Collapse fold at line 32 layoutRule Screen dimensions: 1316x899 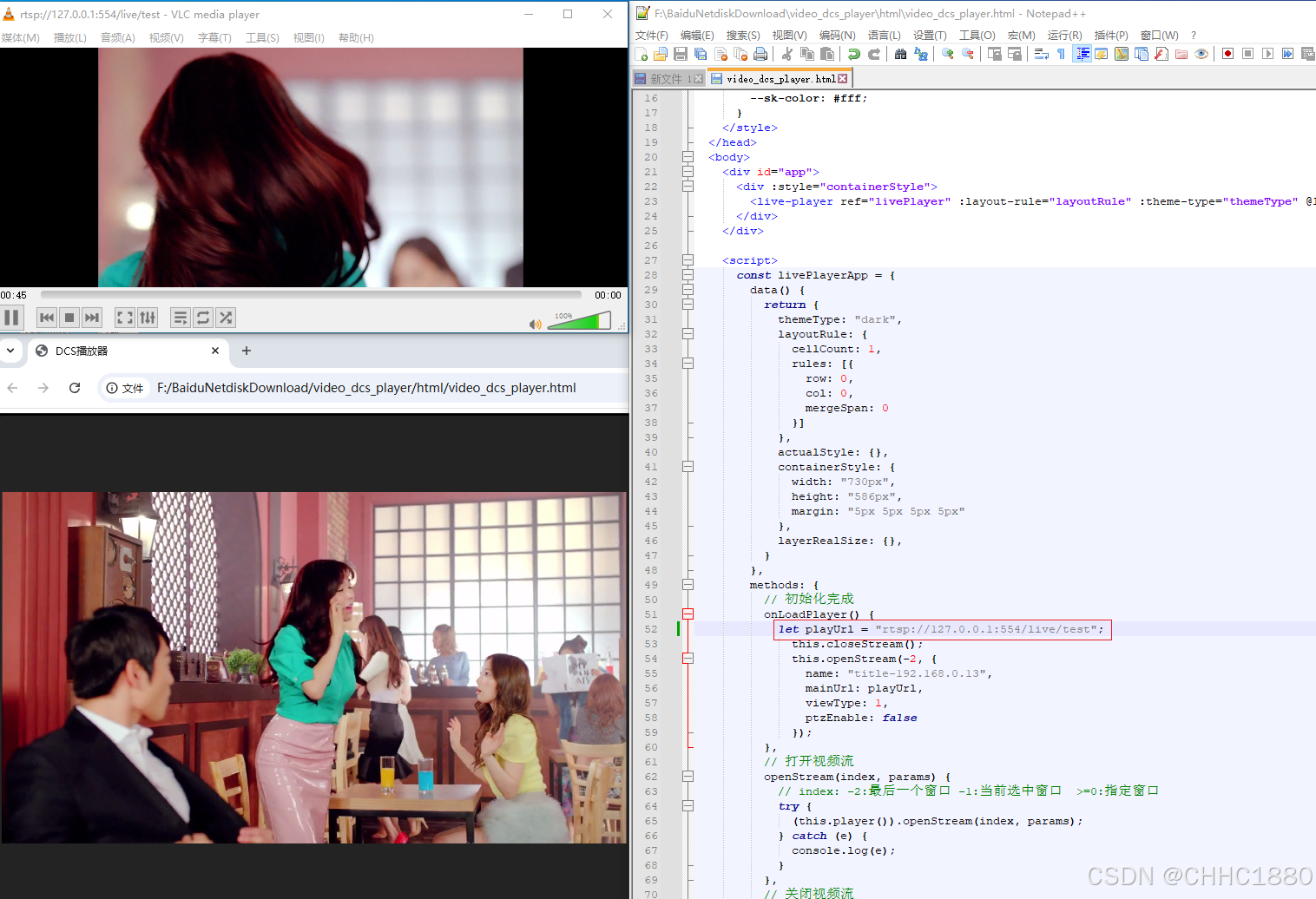[x=688, y=334]
